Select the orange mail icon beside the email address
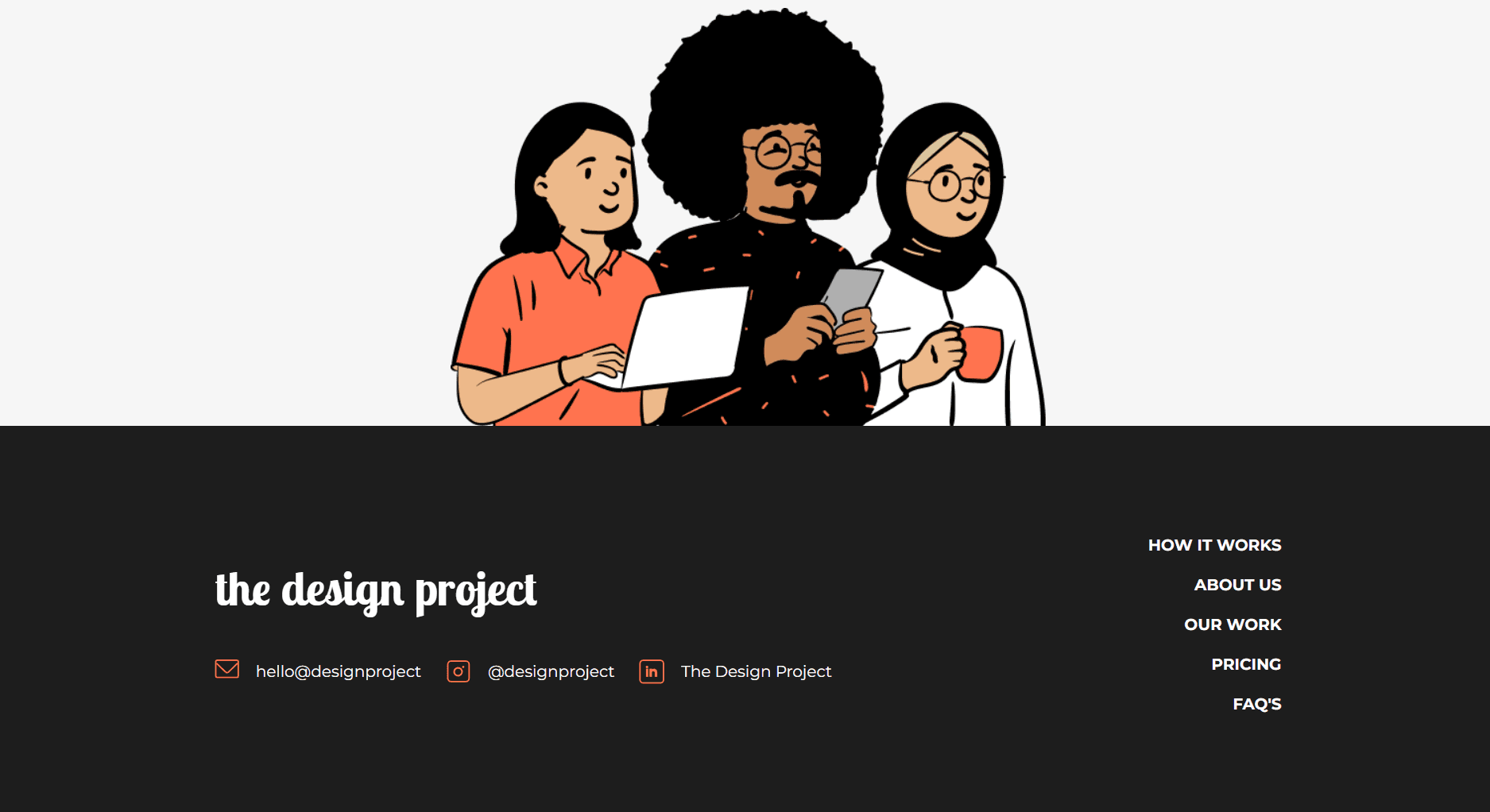Screen dimensions: 1490x812 click(226, 670)
